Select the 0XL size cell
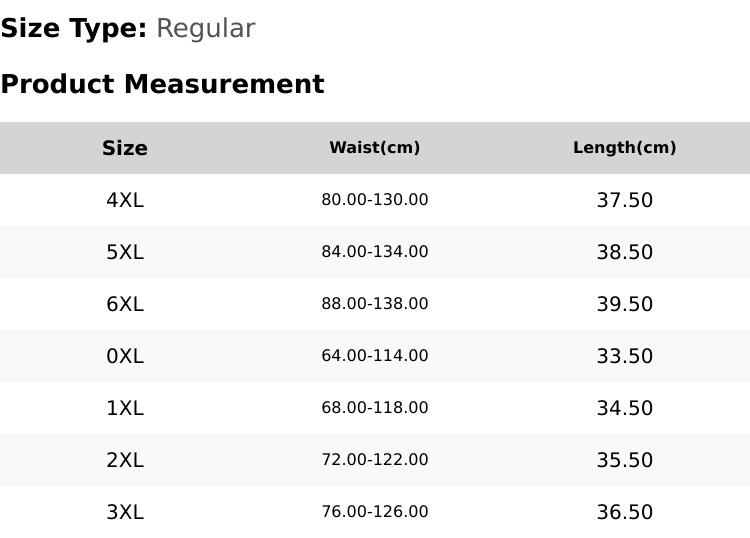 pyautogui.click(x=125, y=356)
